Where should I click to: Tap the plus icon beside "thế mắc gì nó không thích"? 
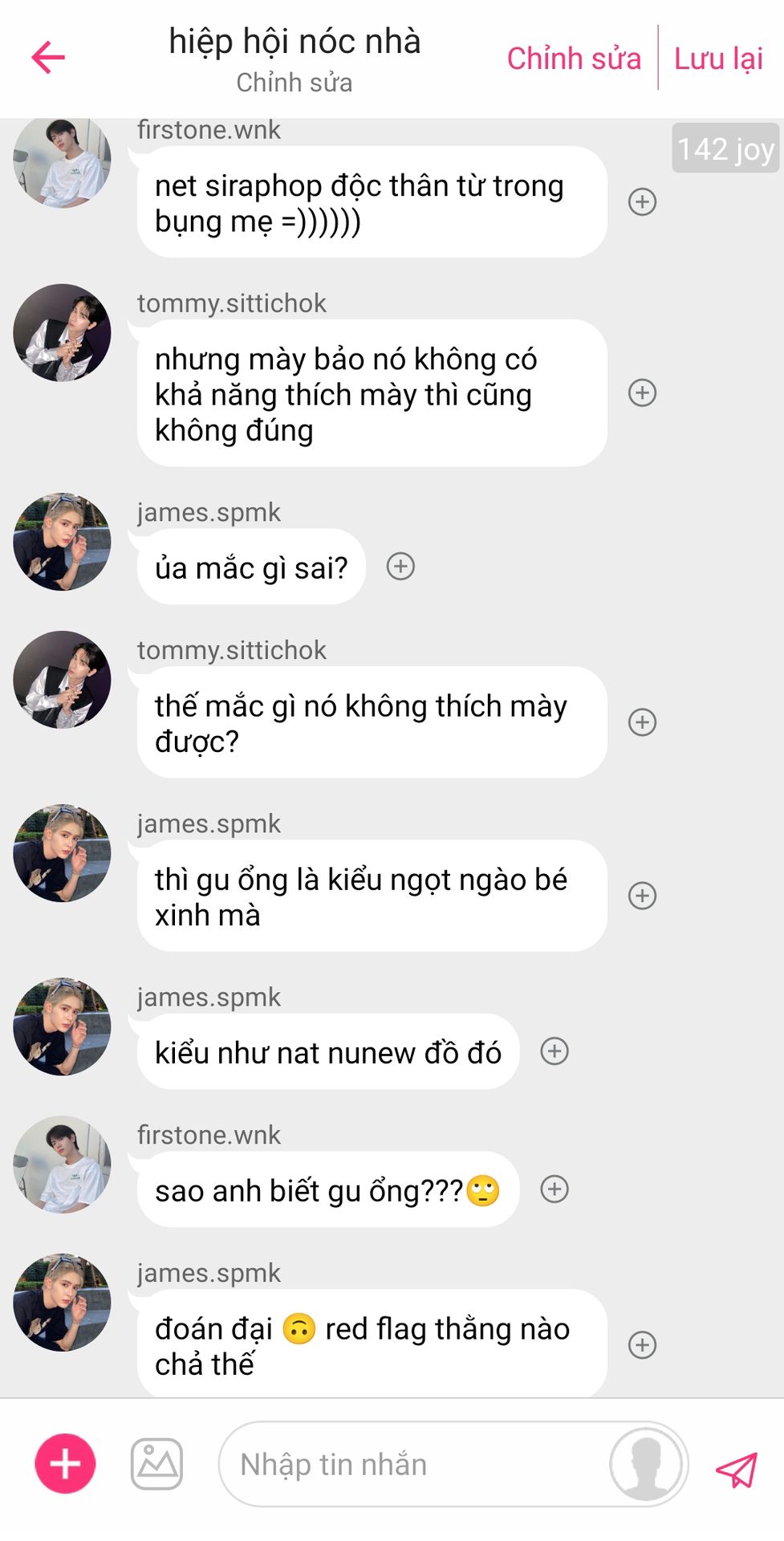[x=642, y=722]
